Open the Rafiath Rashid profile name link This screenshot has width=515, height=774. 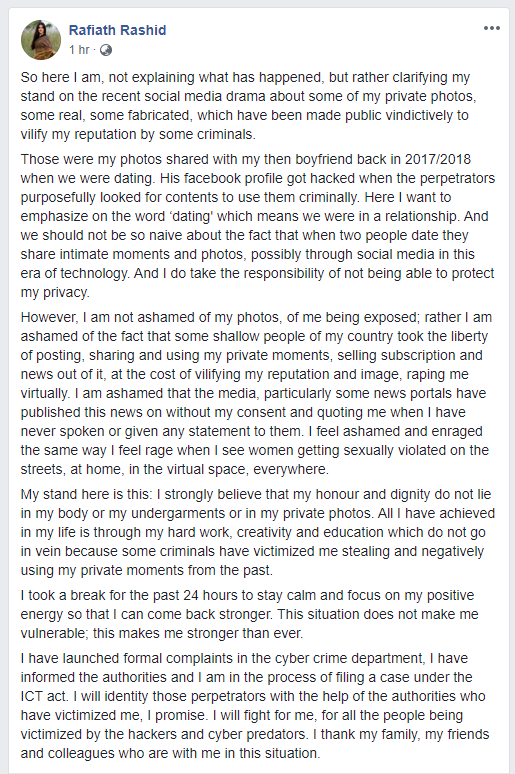tap(118, 30)
